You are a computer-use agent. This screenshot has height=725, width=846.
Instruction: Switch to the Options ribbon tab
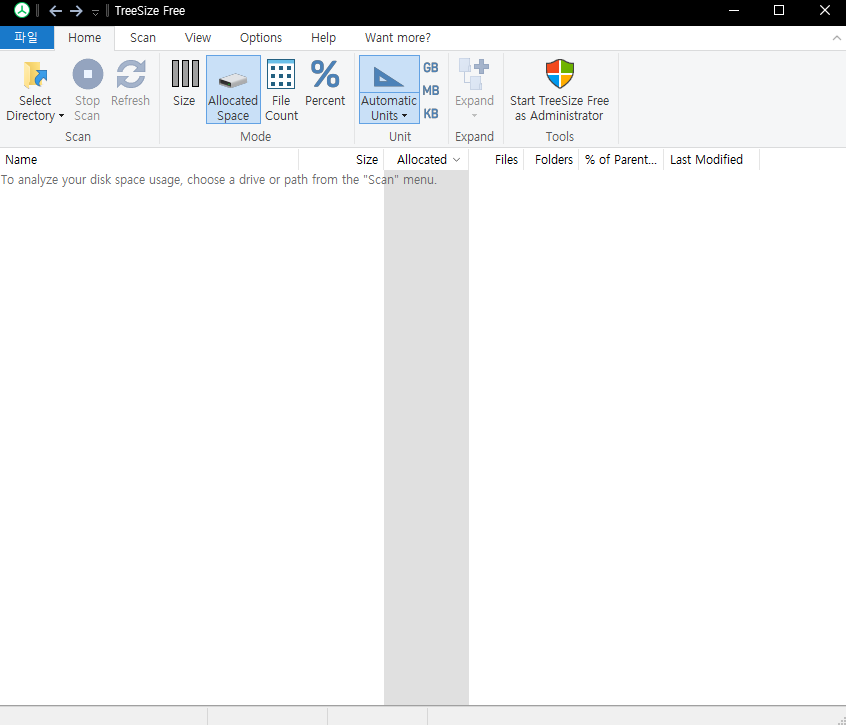[261, 38]
